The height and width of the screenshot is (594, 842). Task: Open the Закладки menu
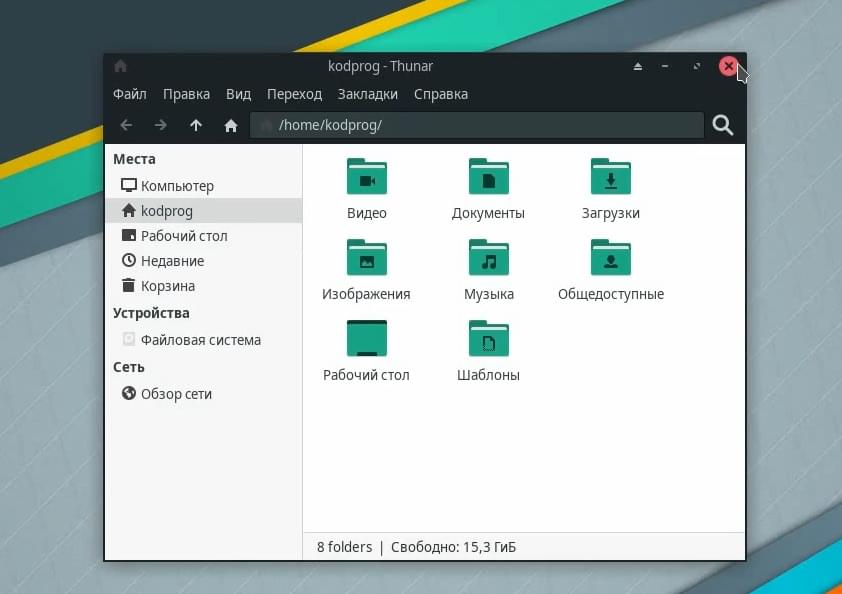368,94
